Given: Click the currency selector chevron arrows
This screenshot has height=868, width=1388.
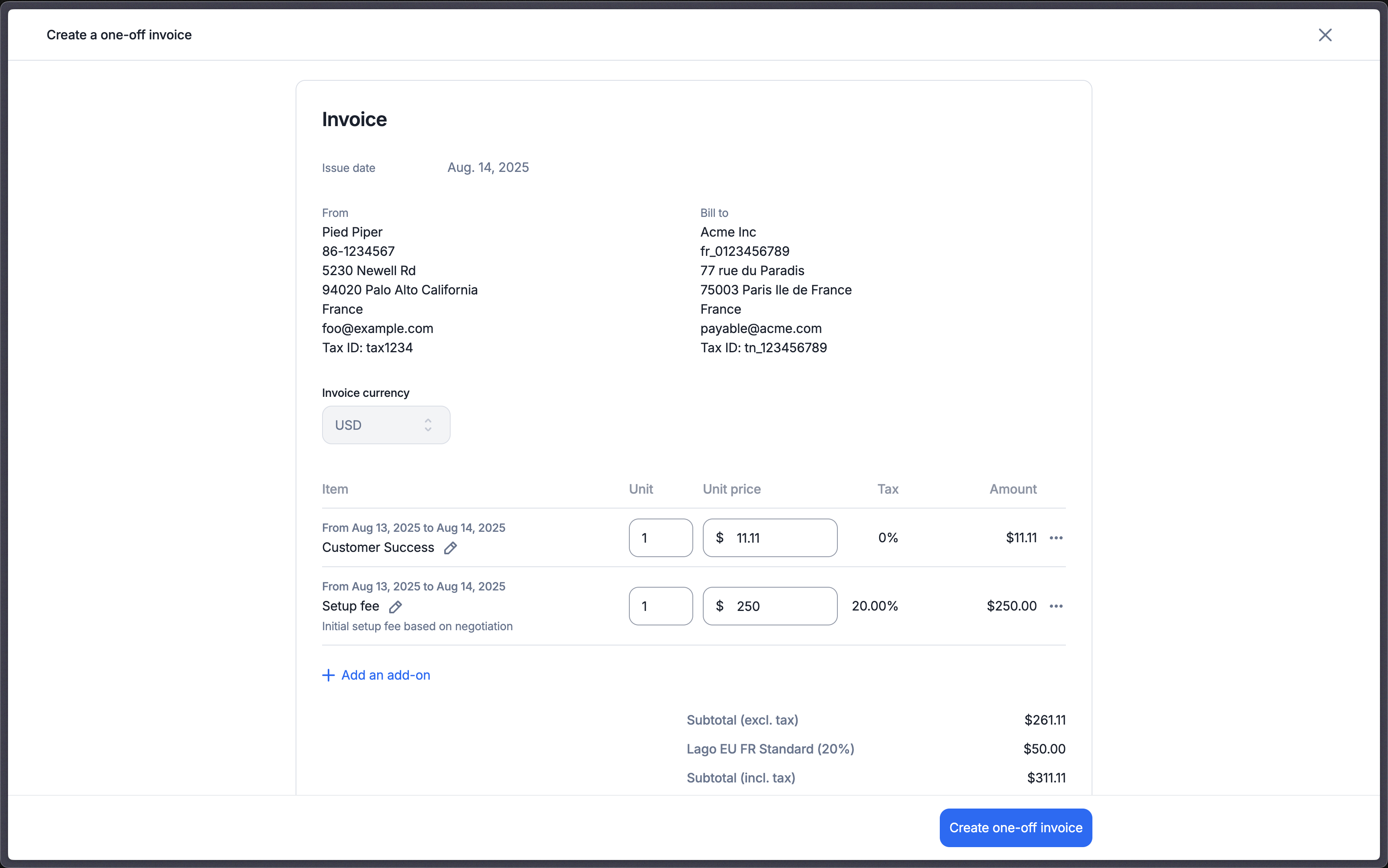Looking at the screenshot, I should click(428, 425).
